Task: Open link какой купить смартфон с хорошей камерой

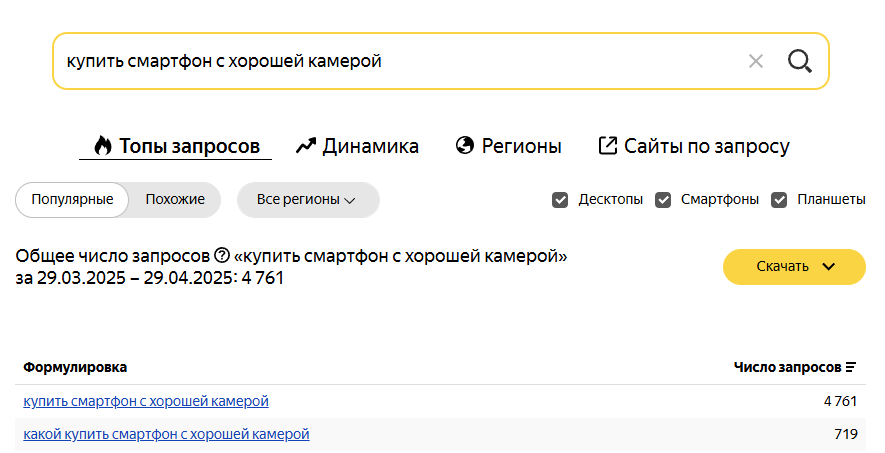Action: (x=166, y=434)
